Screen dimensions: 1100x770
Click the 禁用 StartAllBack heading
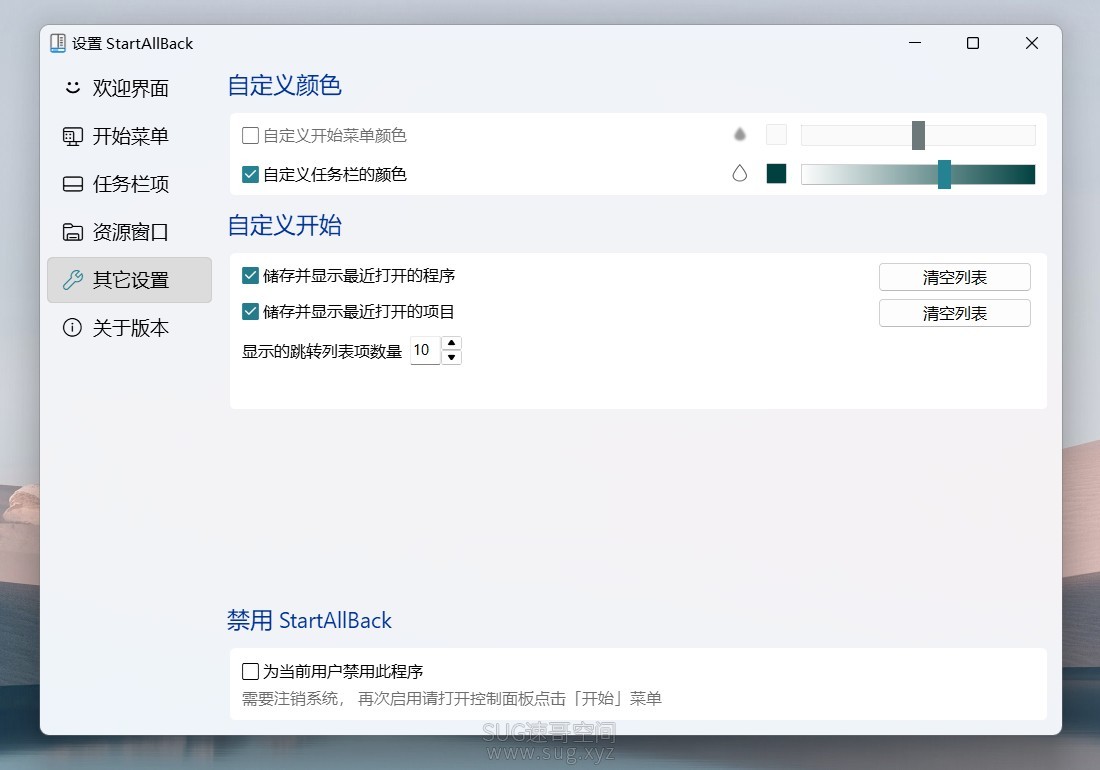click(x=309, y=621)
